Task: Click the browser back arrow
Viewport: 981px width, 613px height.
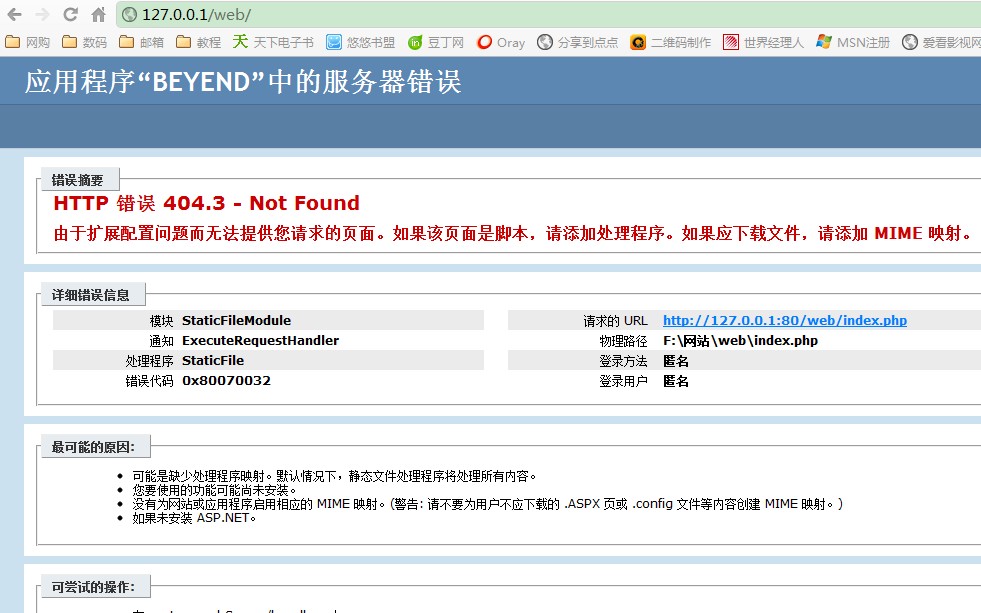Action: [14, 14]
